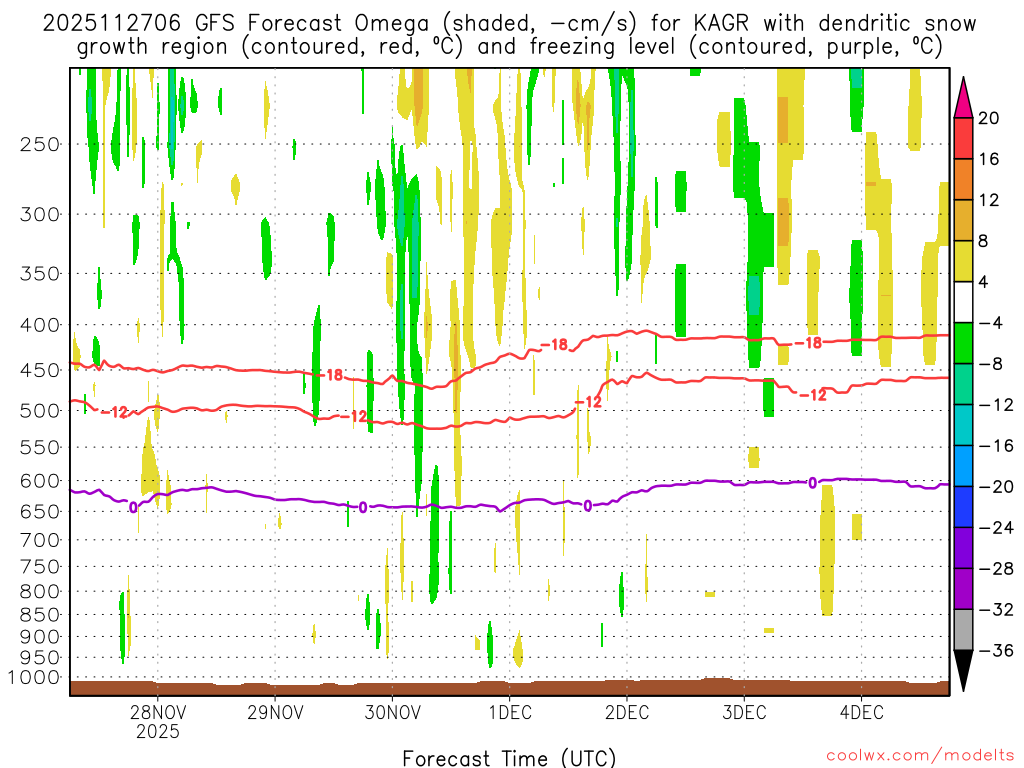Click the 4DEC date label
Viewport: 1024px width, 768px height.
(x=861, y=712)
